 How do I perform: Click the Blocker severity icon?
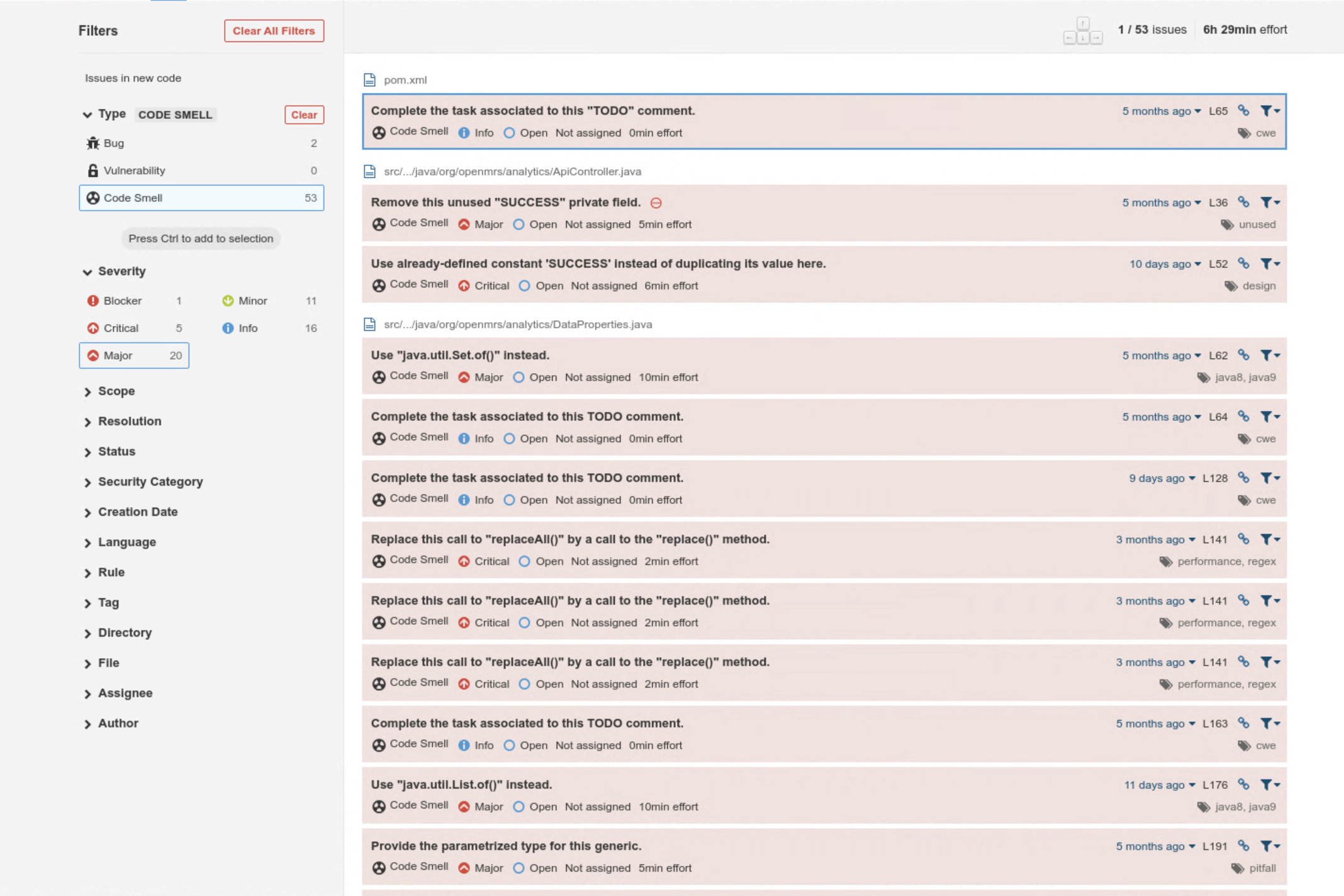92,300
